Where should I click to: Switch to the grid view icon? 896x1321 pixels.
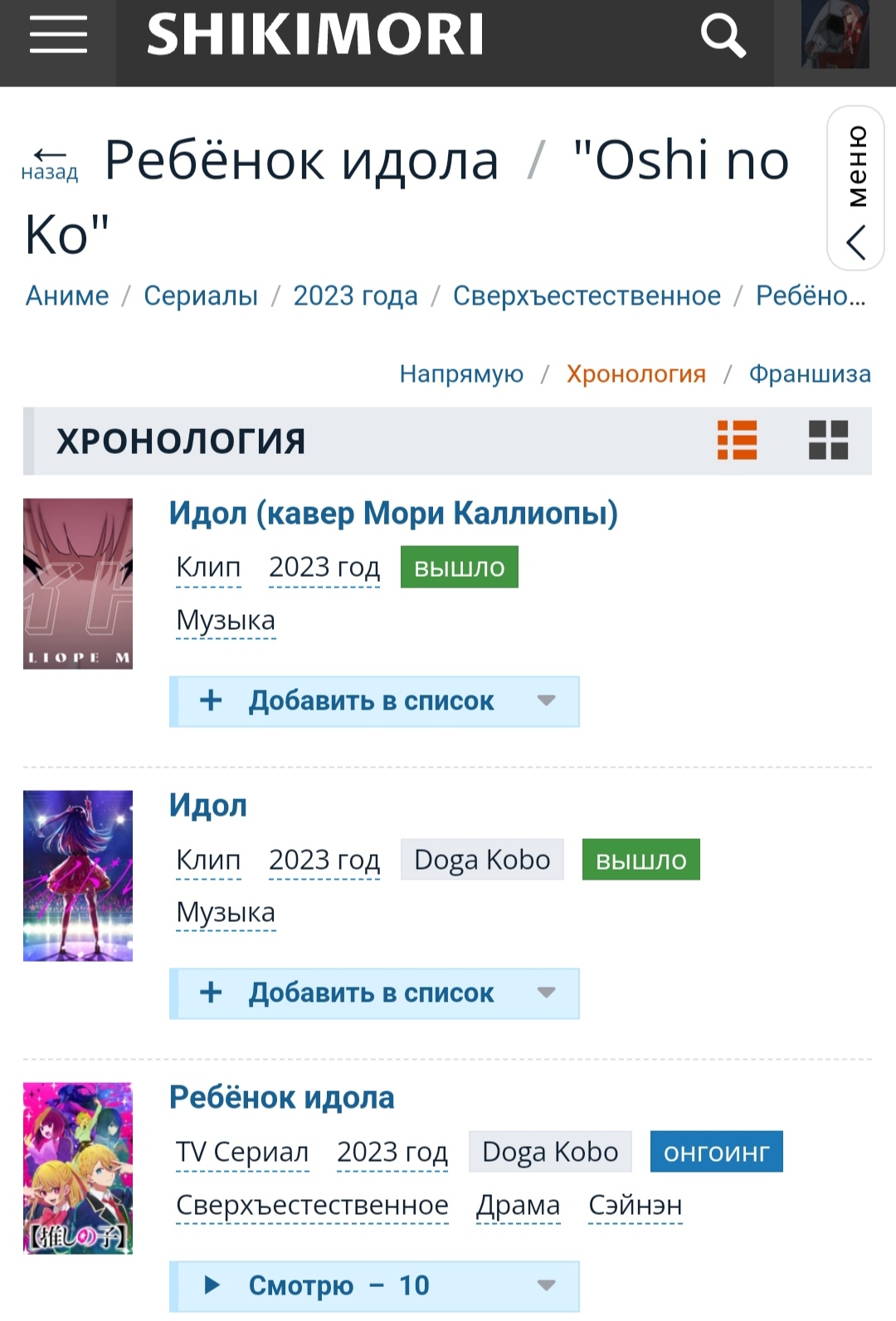pos(829,440)
